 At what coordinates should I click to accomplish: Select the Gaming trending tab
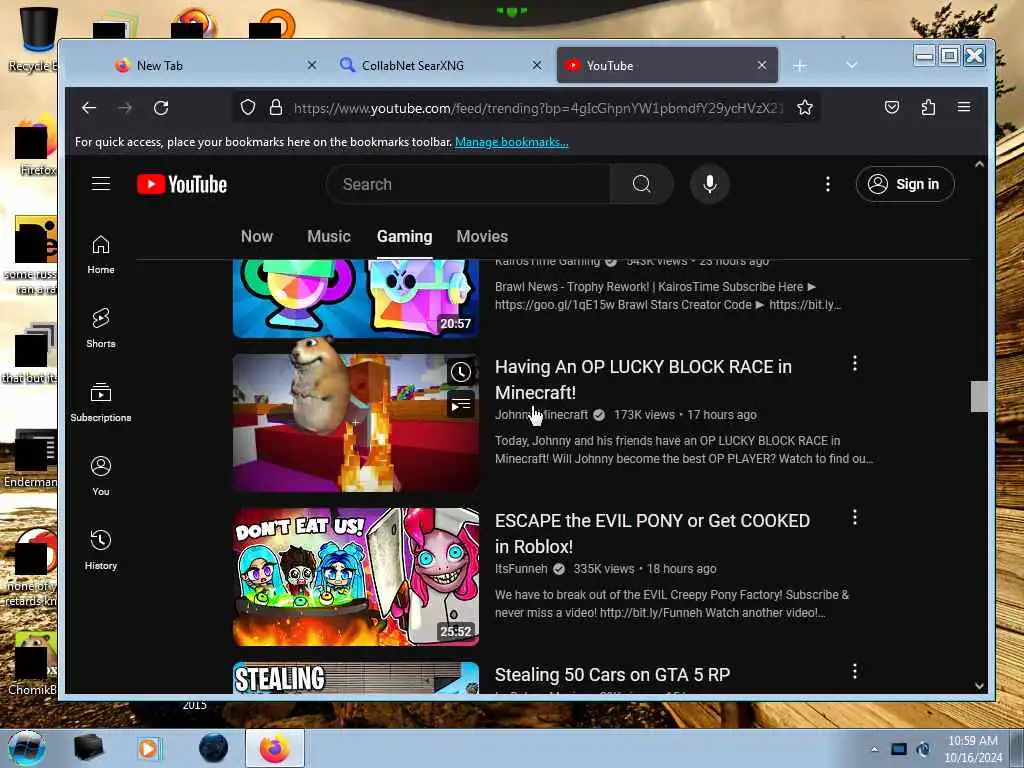pyautogui.click(x=404, y=236)
